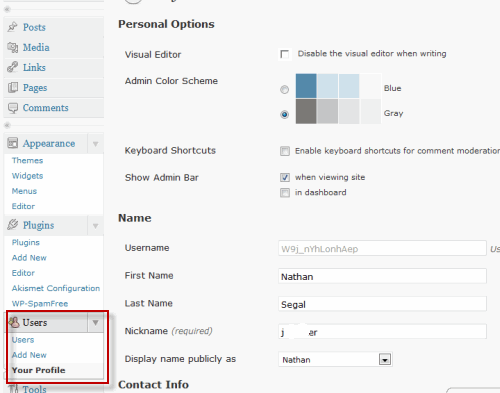500x393 pixels.
Task: Enable keyboard shortcuts for comment moderation
Action: [x=285, y=151]
